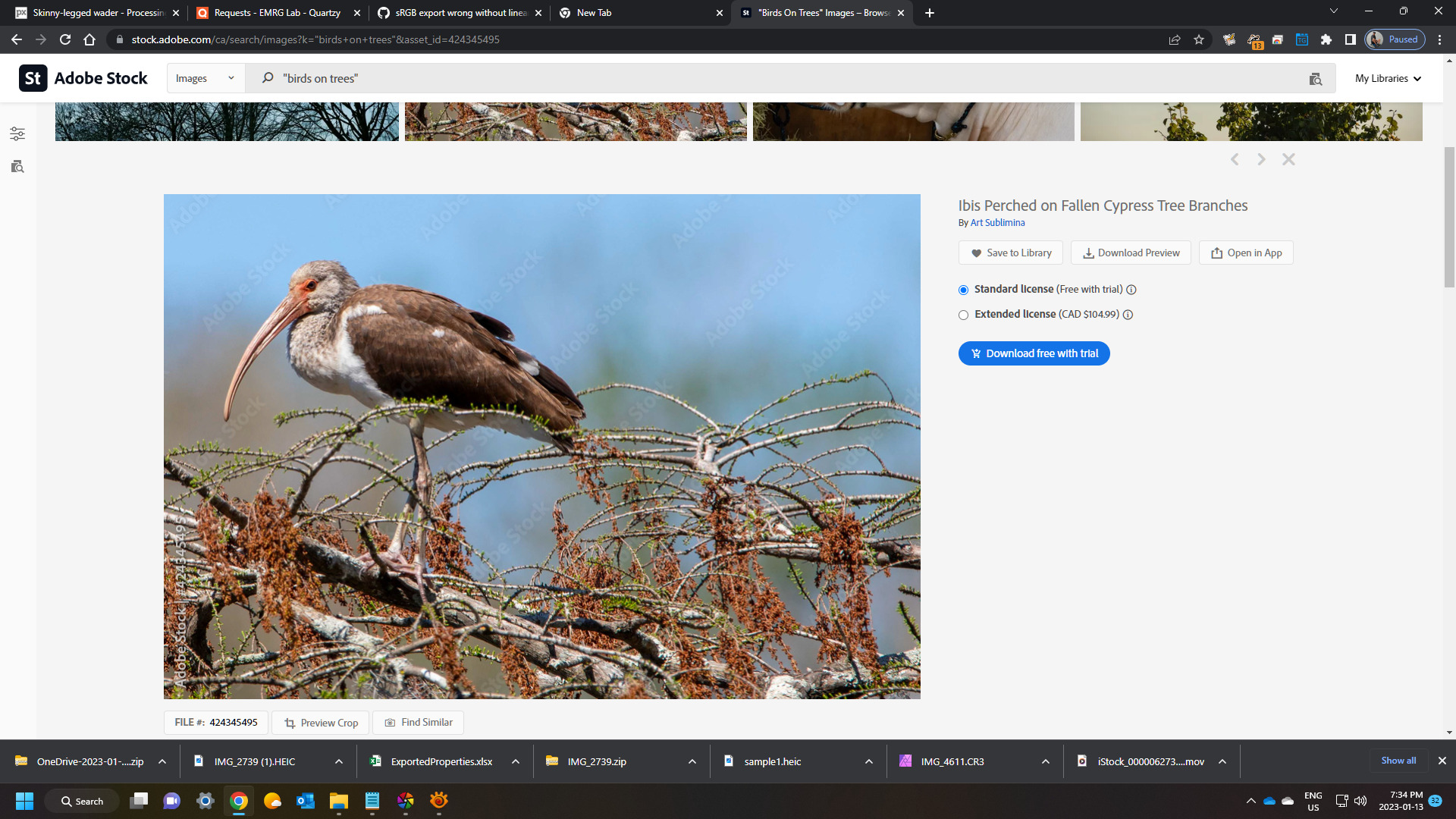Go to previous image with left arrow
Viewport: 1456px width, 819px height.
(x=1235, y=159)
